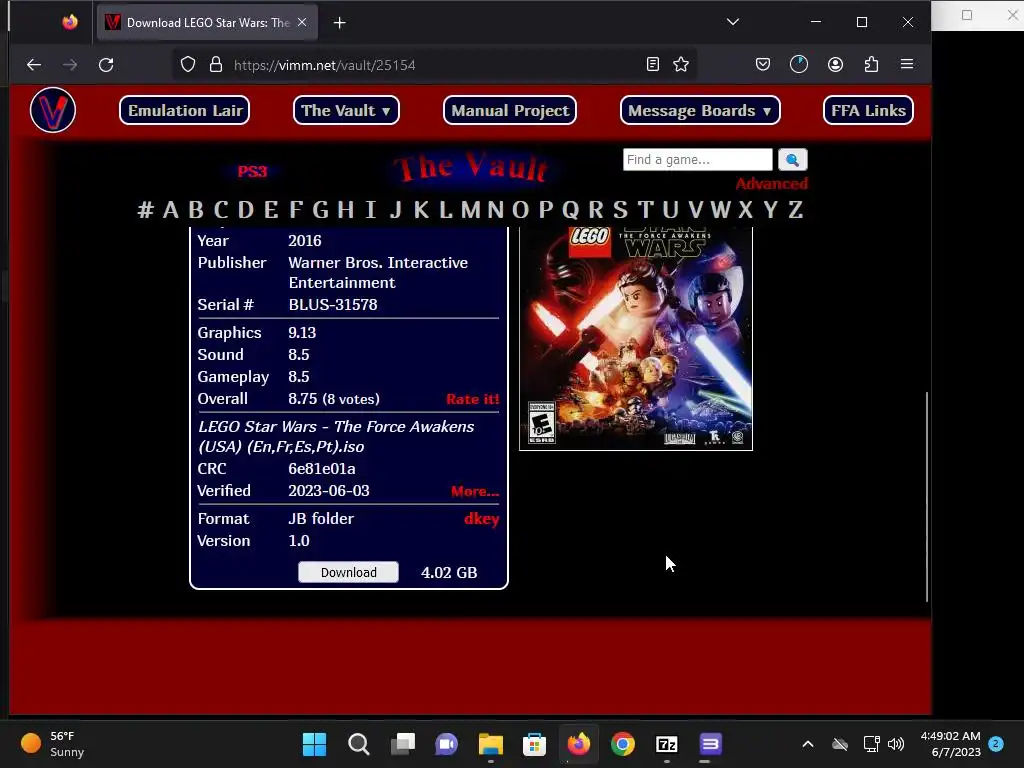The image size is (1024, 768).
Task: Open The Vault dropdown menu
Action: 346,110
